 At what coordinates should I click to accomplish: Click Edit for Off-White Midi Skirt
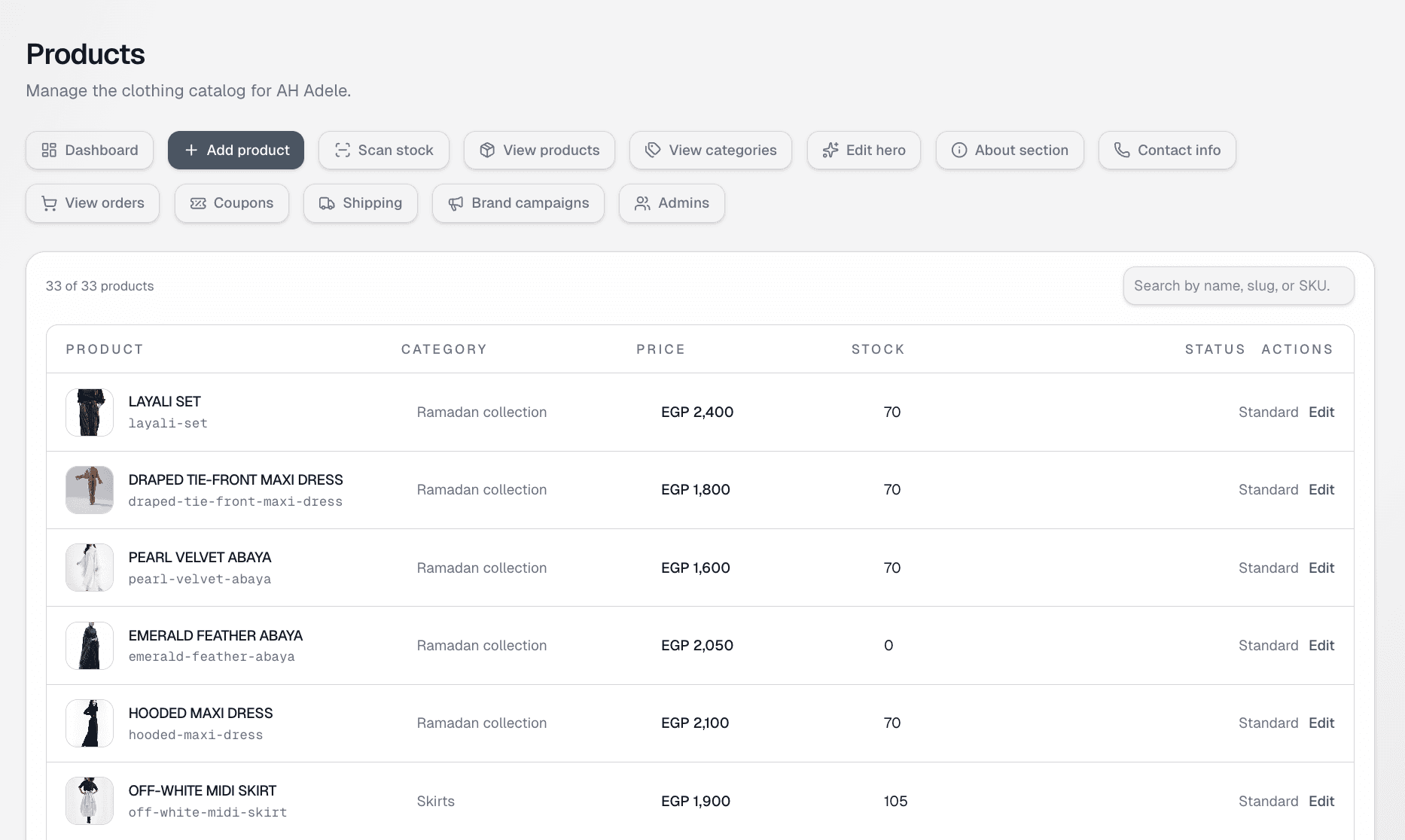1321,802
